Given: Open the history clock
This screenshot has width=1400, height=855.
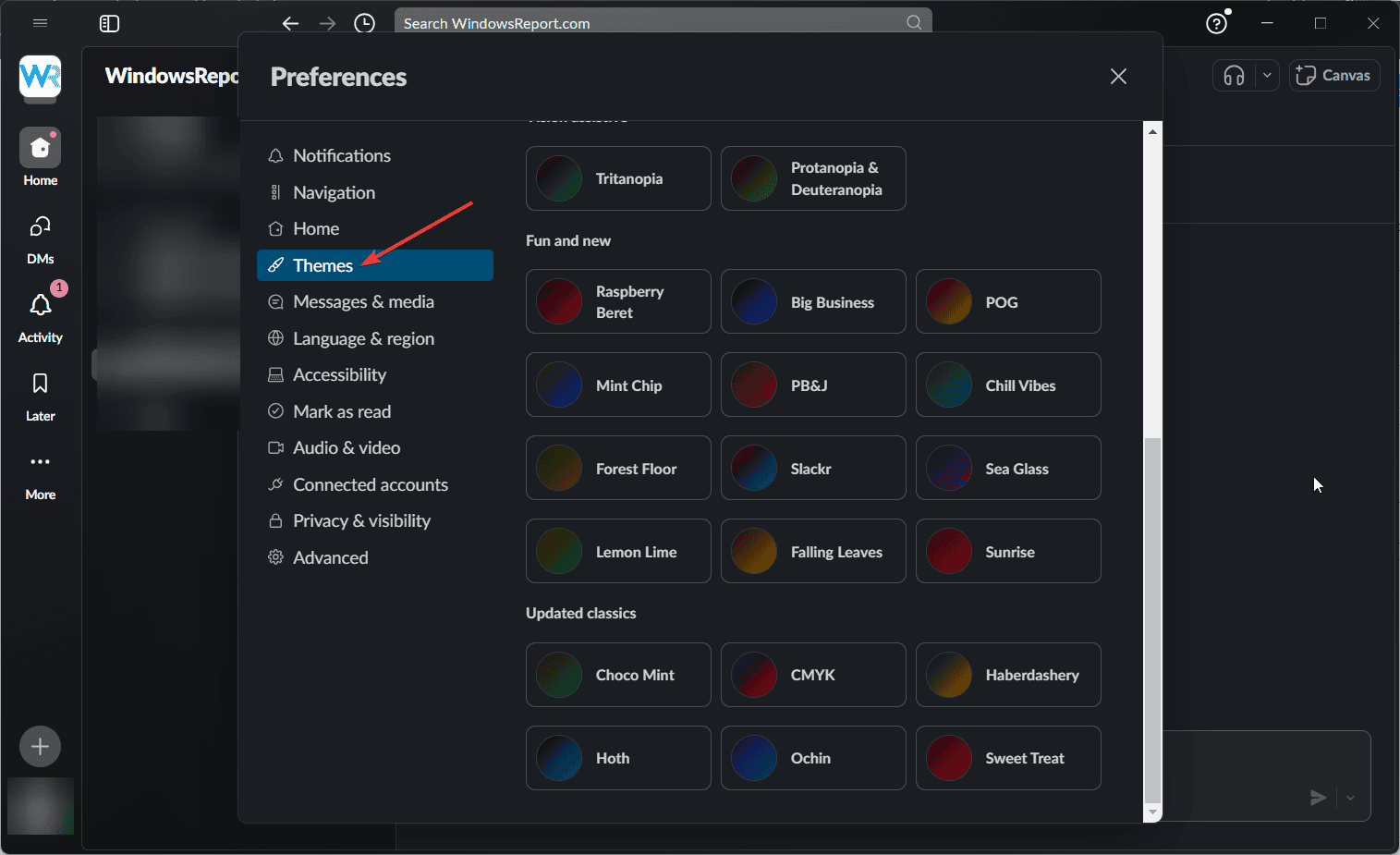Looking at the screenshot, I should (x=365, y=23).
